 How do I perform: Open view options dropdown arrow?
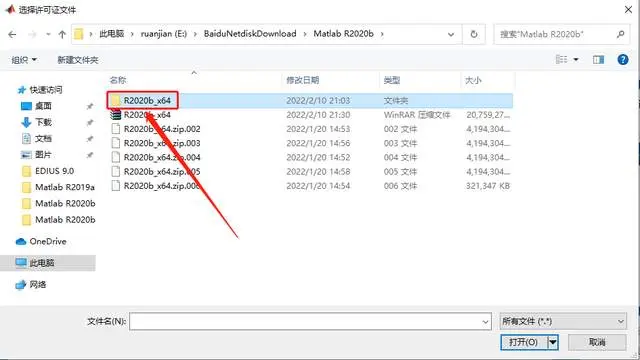576,60
